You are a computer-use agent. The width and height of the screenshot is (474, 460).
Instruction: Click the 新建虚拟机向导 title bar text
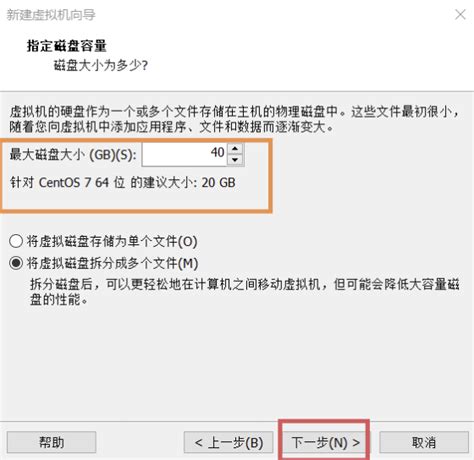click(51, 15)
